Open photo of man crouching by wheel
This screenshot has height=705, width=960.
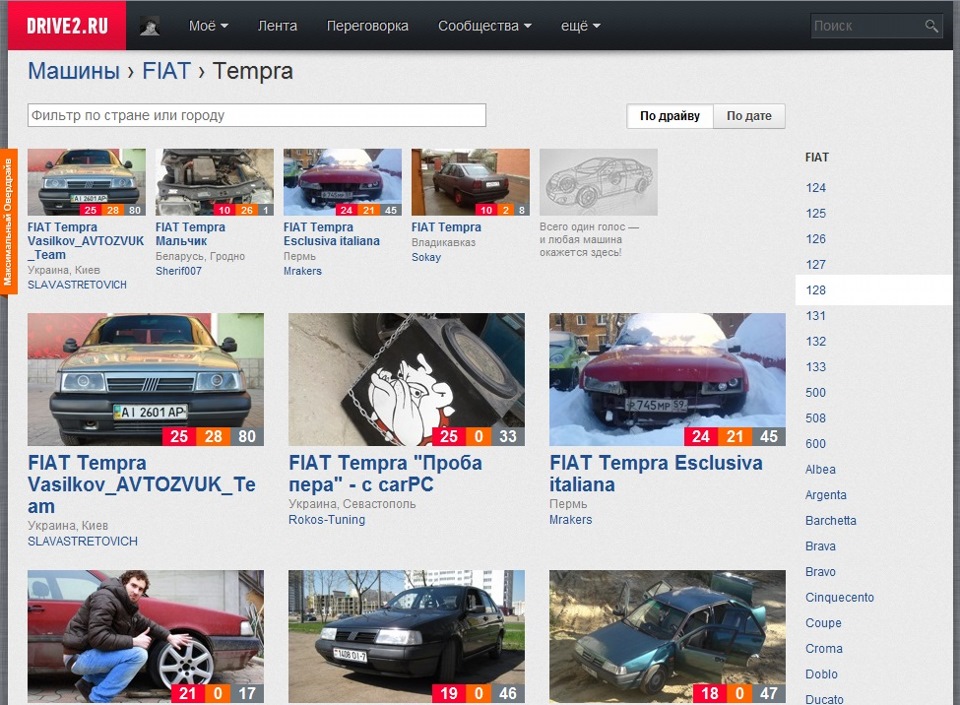146,636
